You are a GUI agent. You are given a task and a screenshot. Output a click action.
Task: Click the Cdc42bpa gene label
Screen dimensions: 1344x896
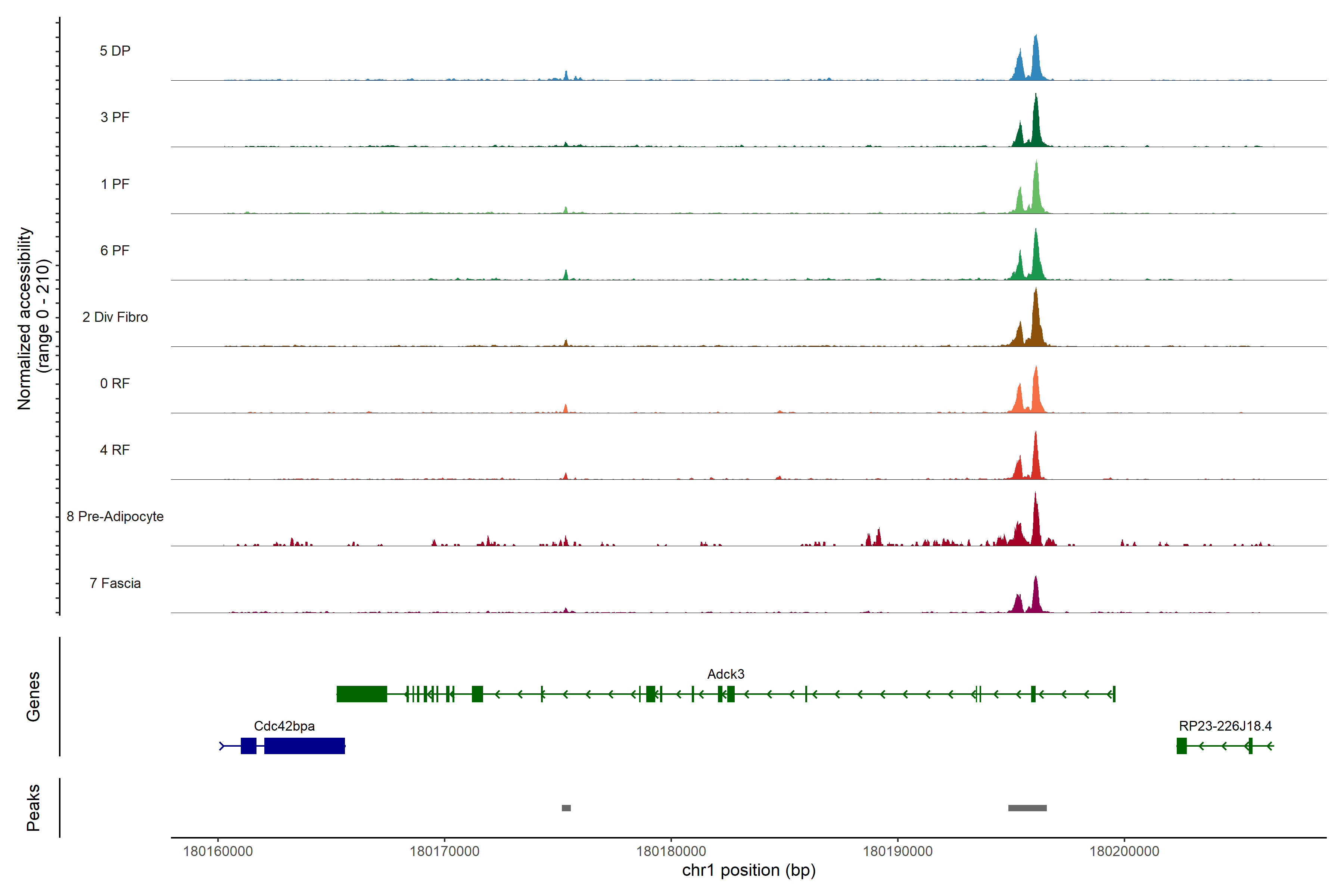coord(284,726)
